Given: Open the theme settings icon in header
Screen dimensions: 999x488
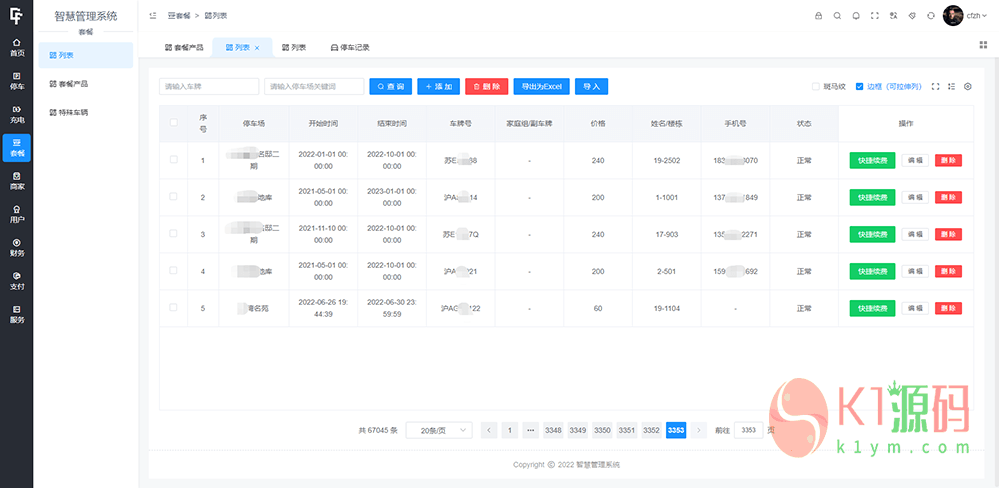Looking at the screenshot, I should [x=912, y=16].
